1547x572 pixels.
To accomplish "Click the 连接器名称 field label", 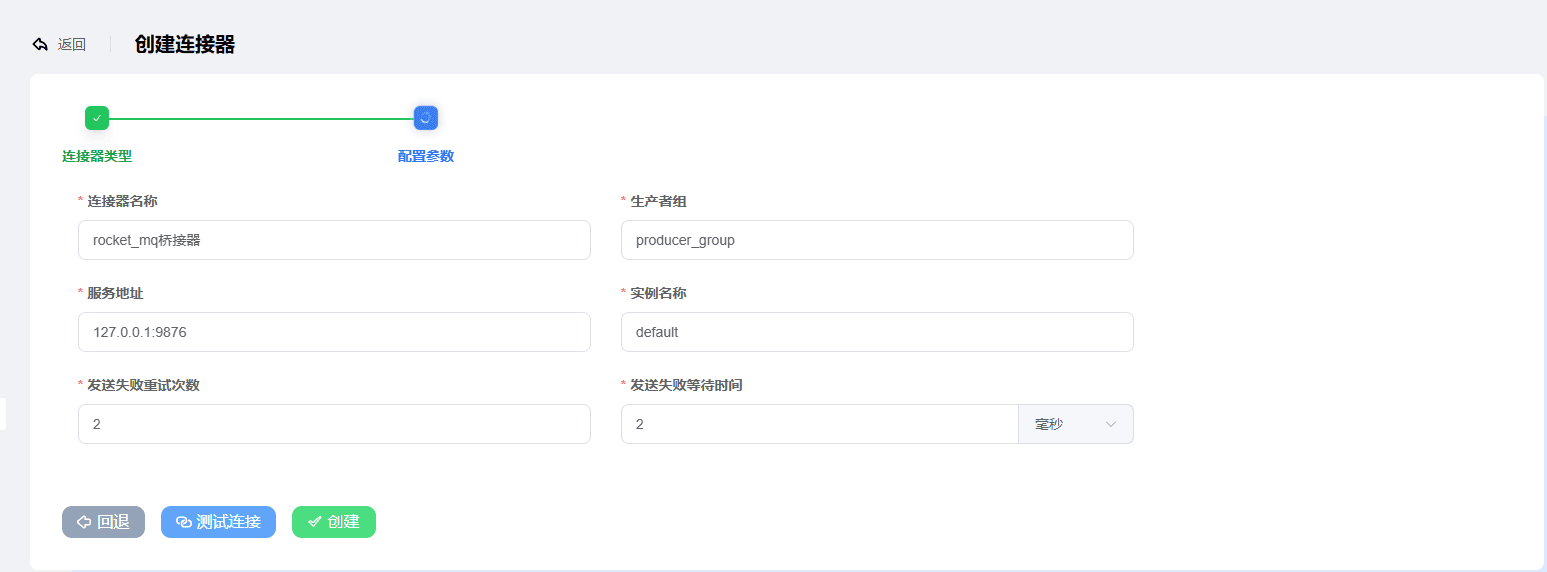I will [x=122, y=201].
